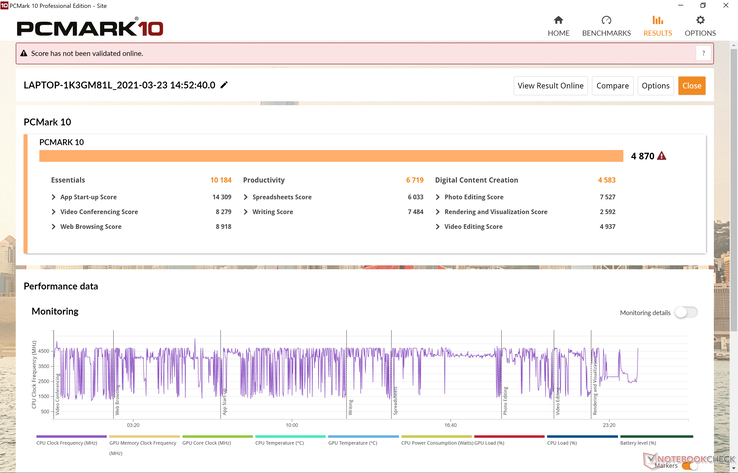Viewport: 738px width, 473px height.
Task: Select GPU Core Clock green legend
Action: click(217, 440)
